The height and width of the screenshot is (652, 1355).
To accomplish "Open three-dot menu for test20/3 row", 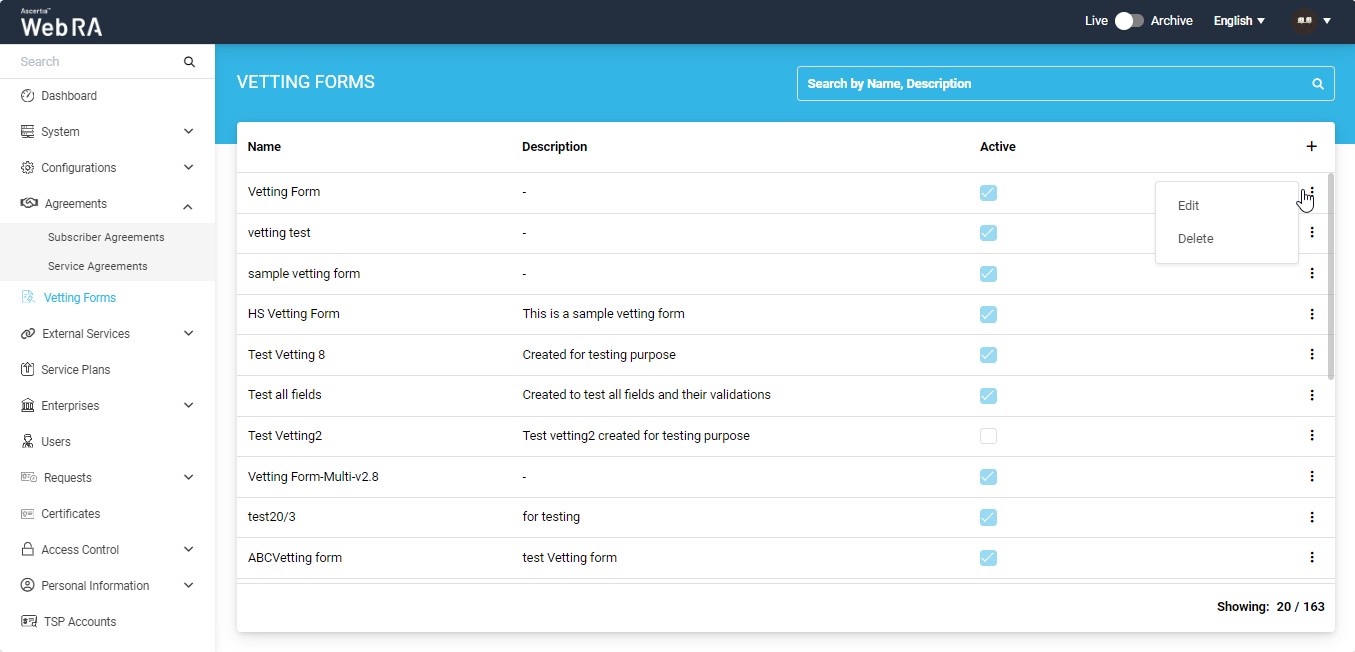I will (x=1311, y=517).
